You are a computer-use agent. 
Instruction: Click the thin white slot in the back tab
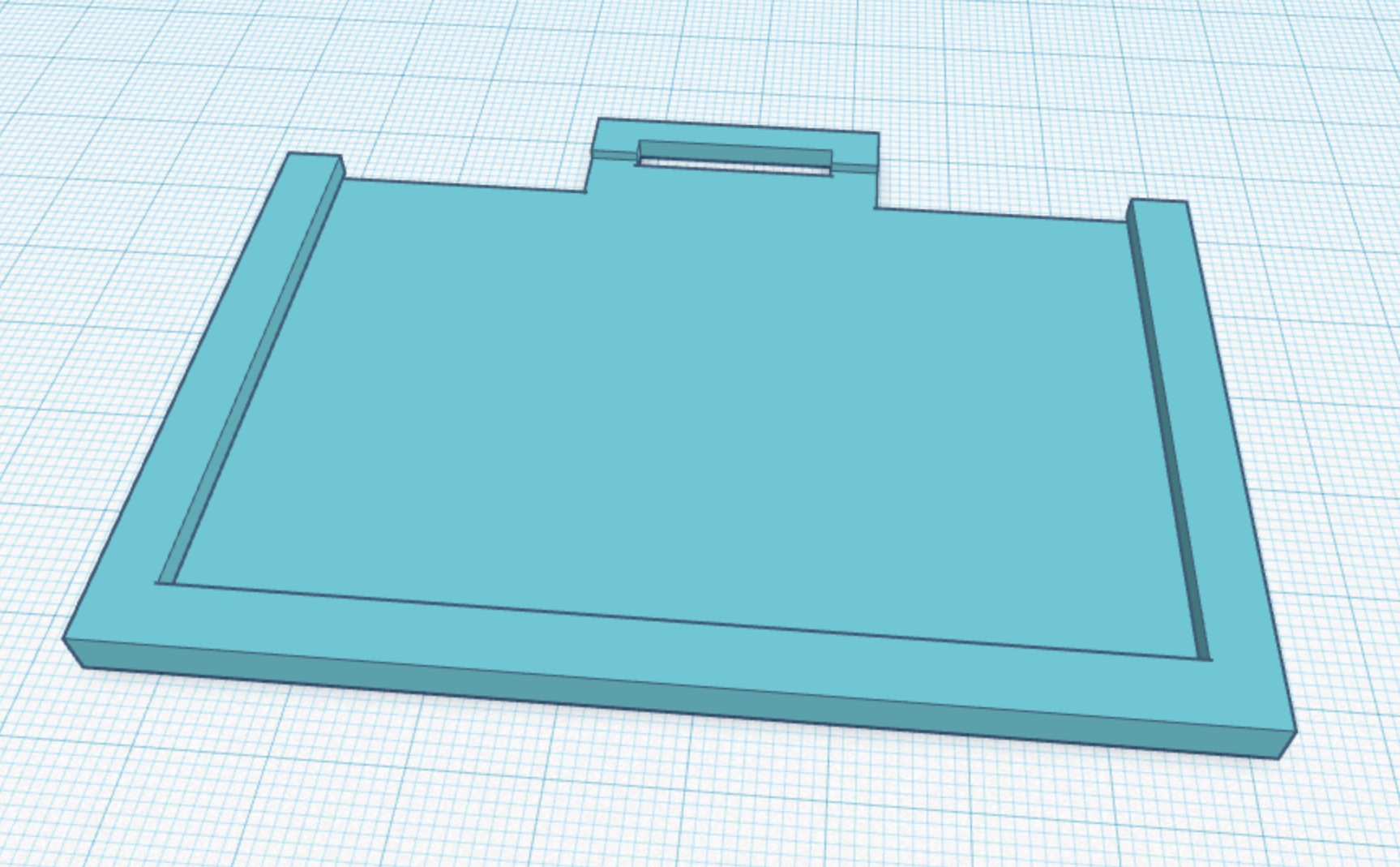(x=734, y=168)
